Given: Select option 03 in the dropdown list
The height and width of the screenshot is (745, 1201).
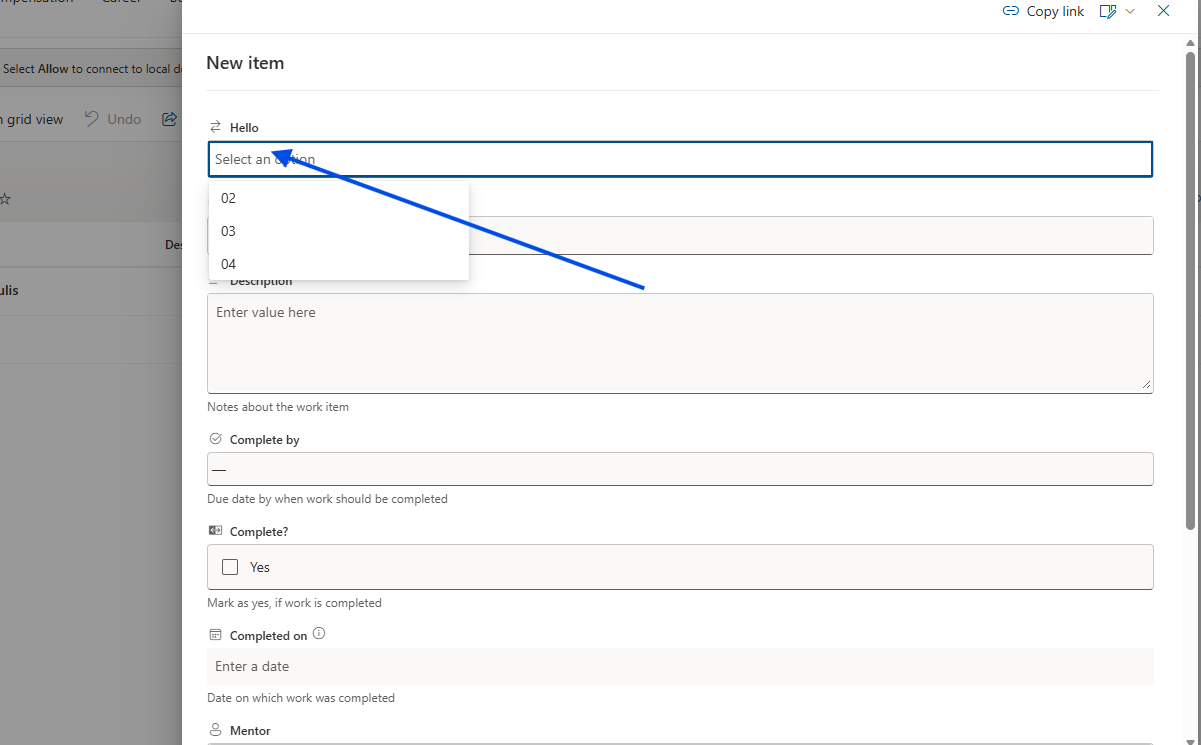Looking at the screenshot, I should pos(229,231).
